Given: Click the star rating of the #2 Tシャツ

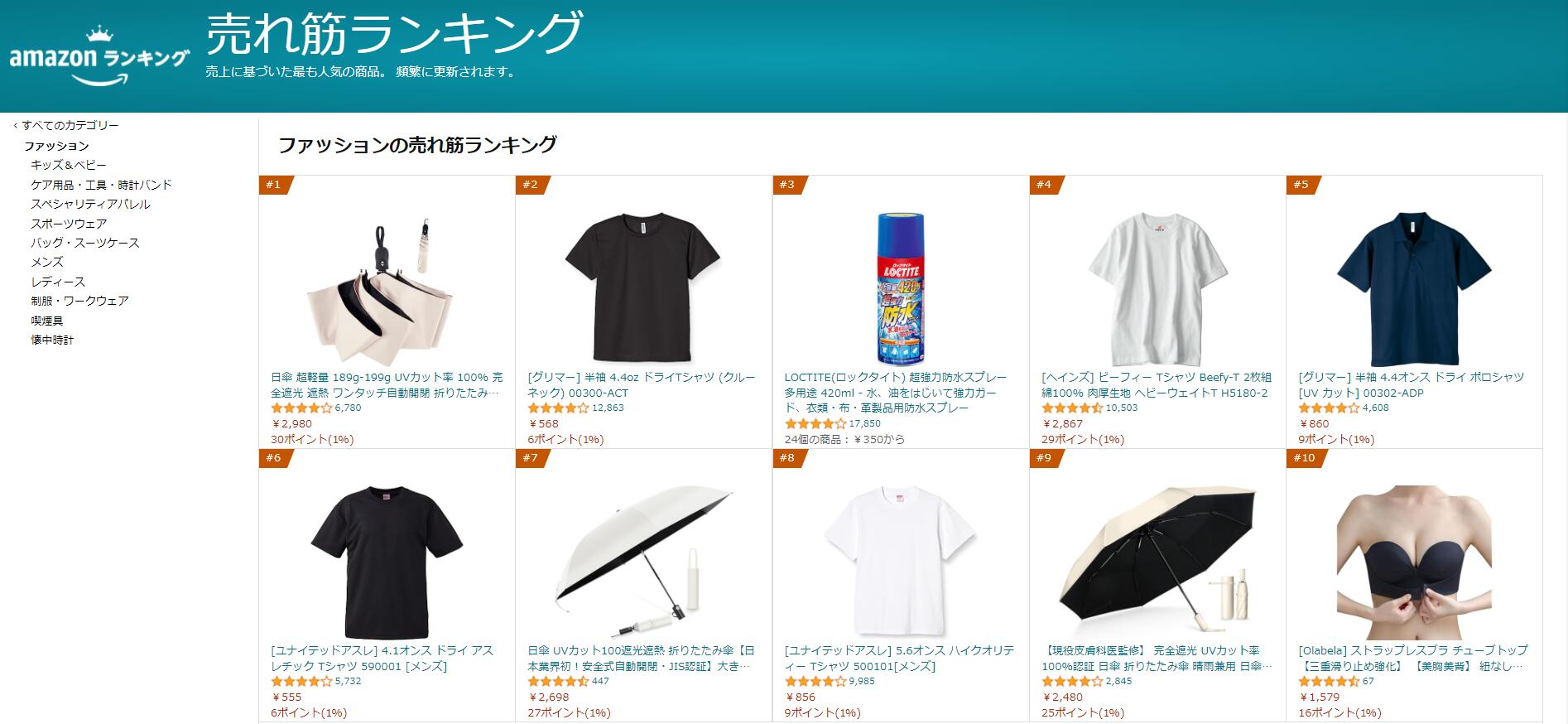Looking at the screenshot, I should [558, 408].
